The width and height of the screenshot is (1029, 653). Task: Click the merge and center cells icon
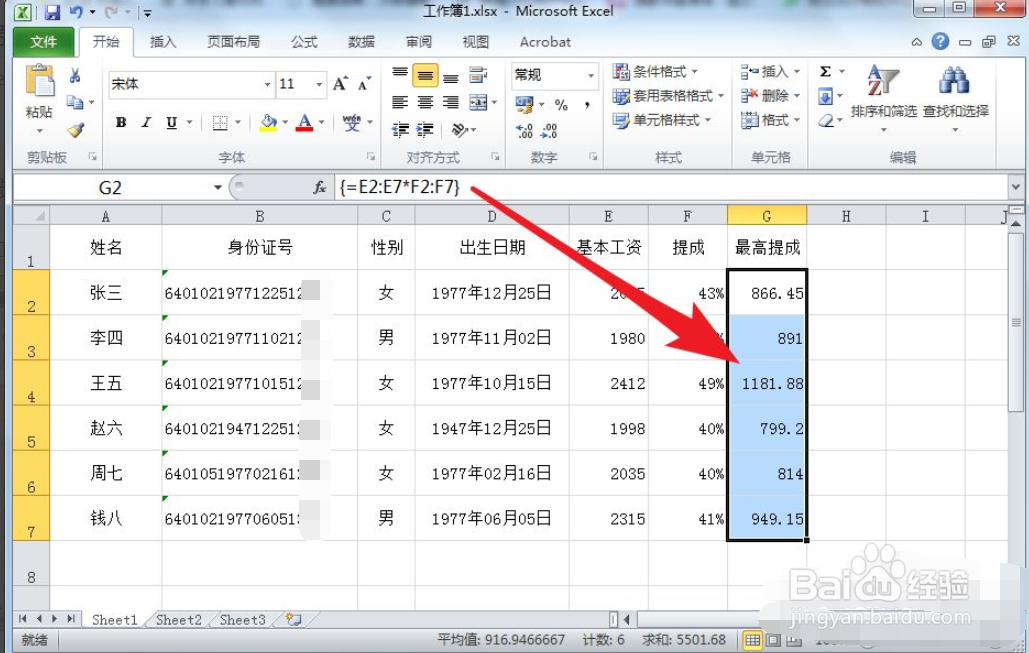478,100
